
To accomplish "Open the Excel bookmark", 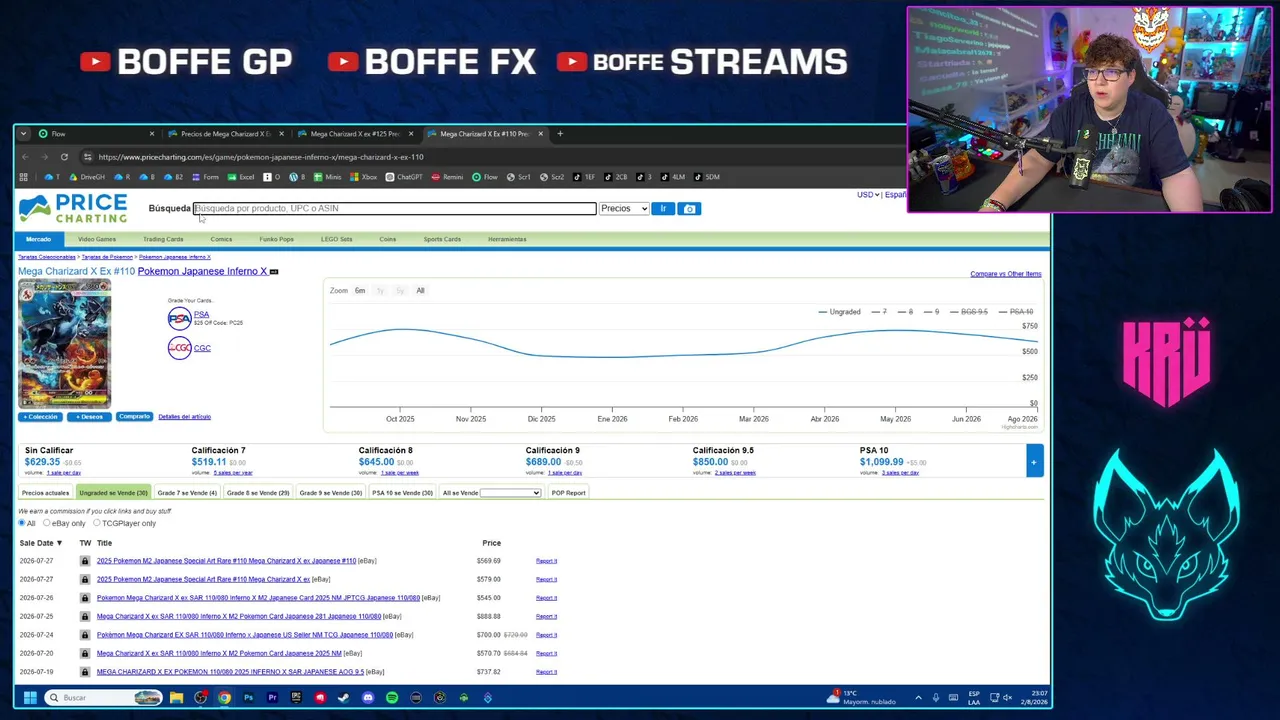I will coord(241,177).
